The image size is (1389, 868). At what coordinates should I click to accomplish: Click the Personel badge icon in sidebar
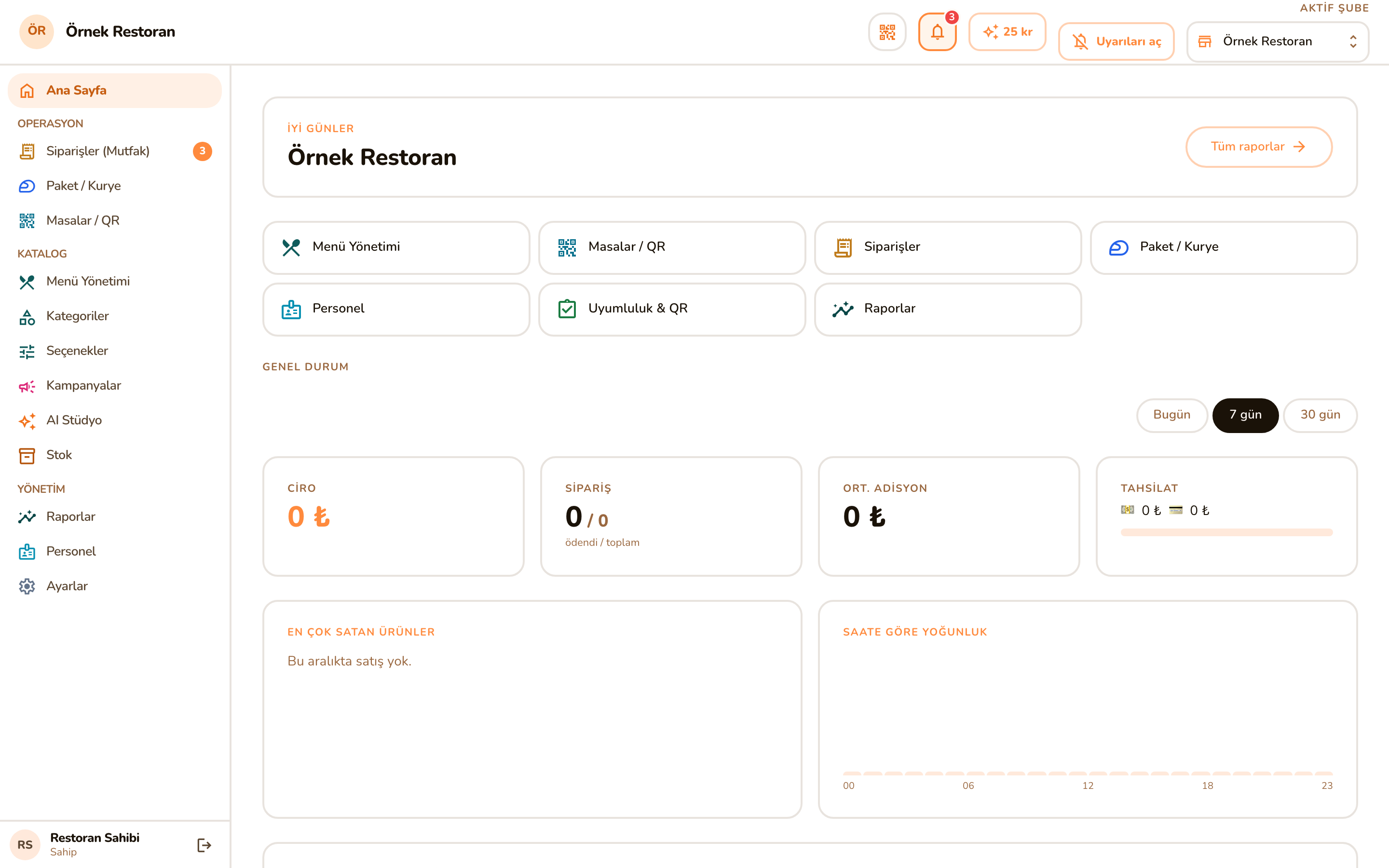tap(27, 552)
